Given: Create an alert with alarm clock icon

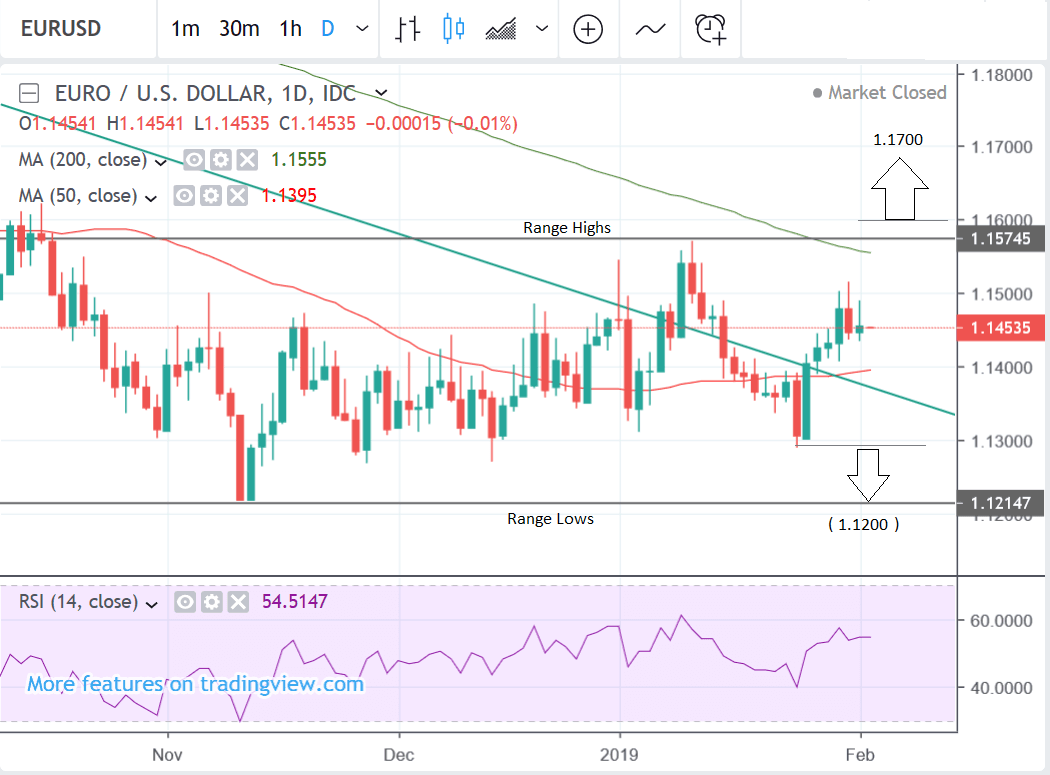Looking at the screenshot, I should [x=710, y=29].
